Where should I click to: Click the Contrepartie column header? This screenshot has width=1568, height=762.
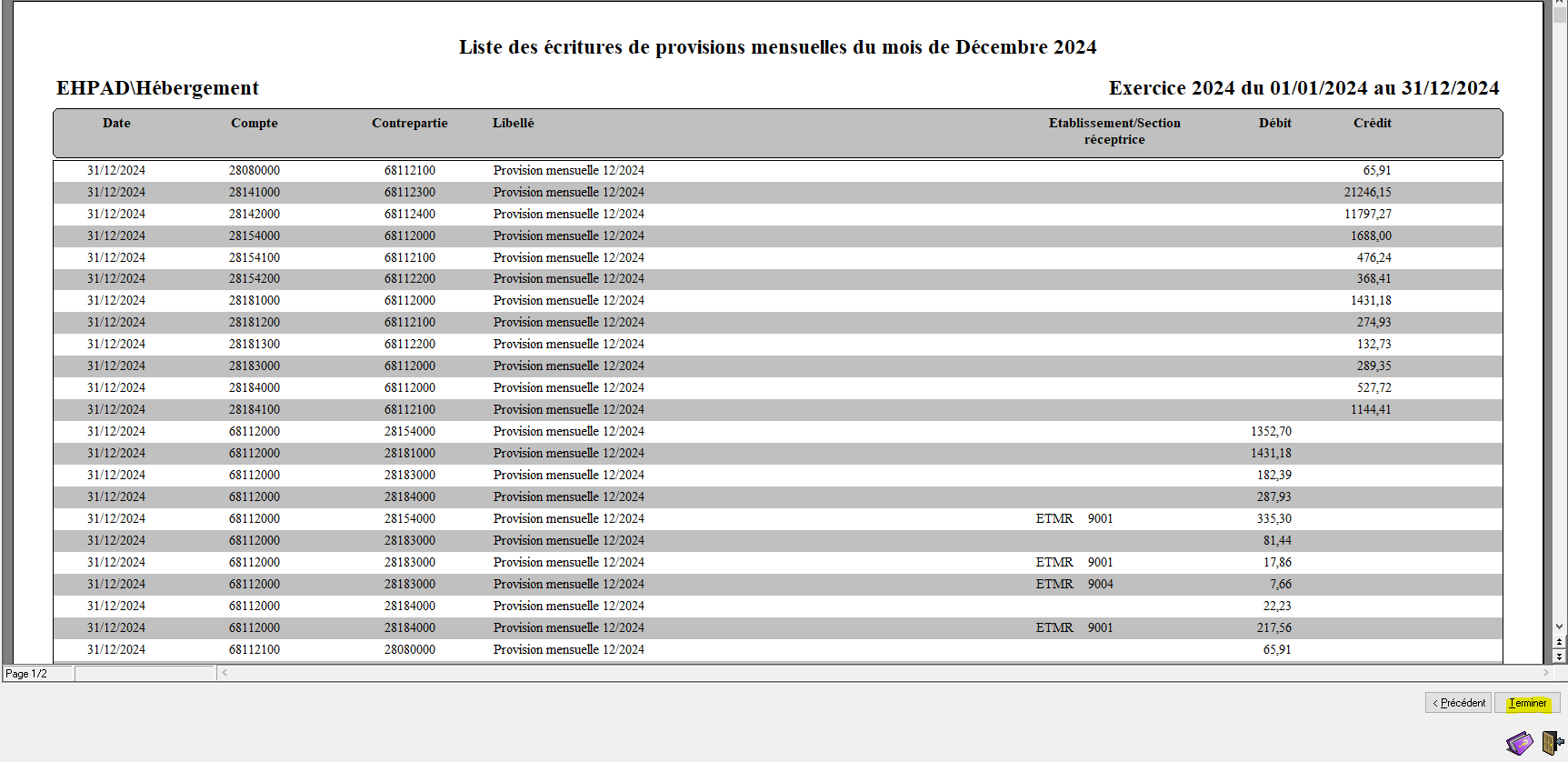pos(409,124)
